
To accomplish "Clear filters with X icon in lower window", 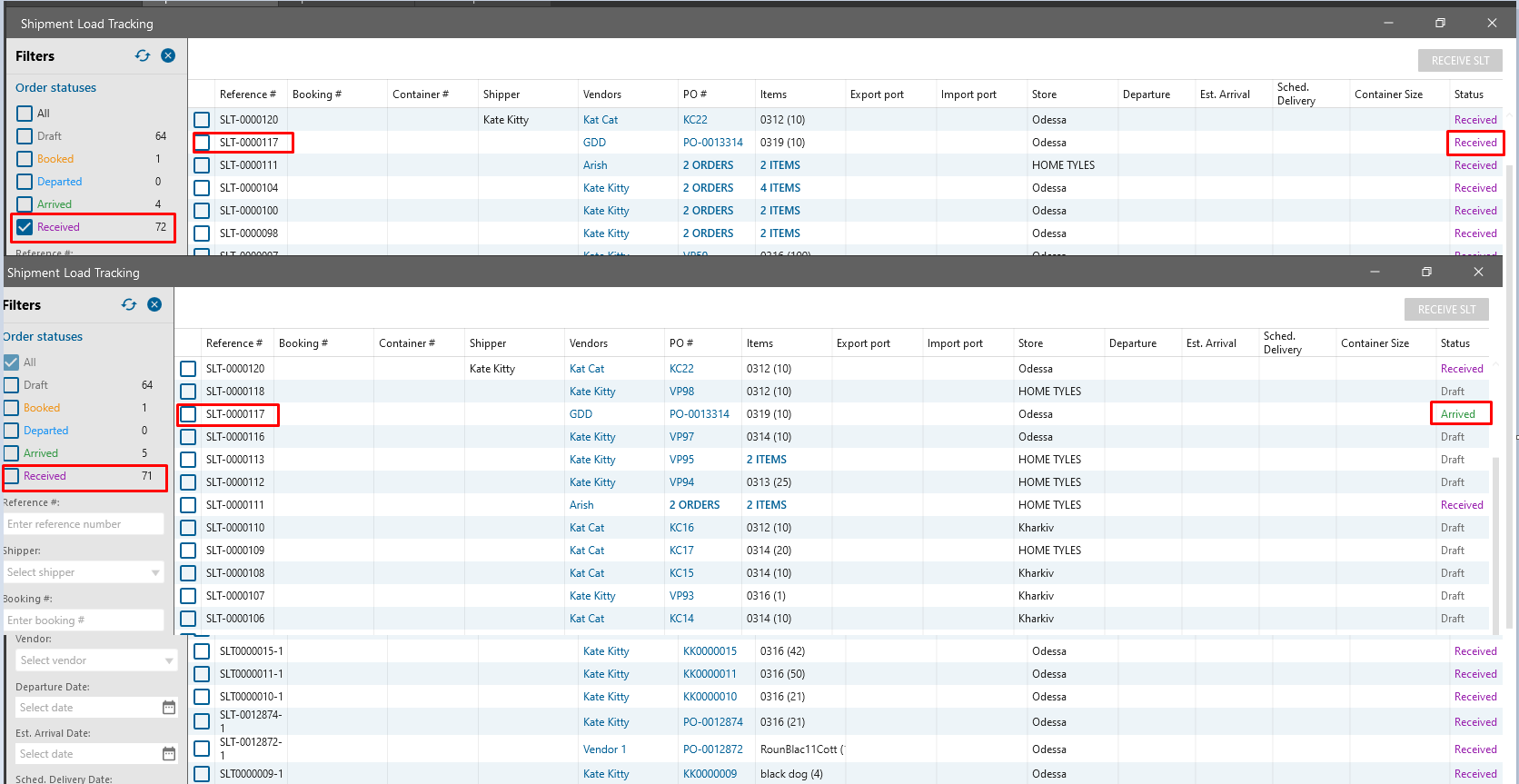I will tap(154, 304).
